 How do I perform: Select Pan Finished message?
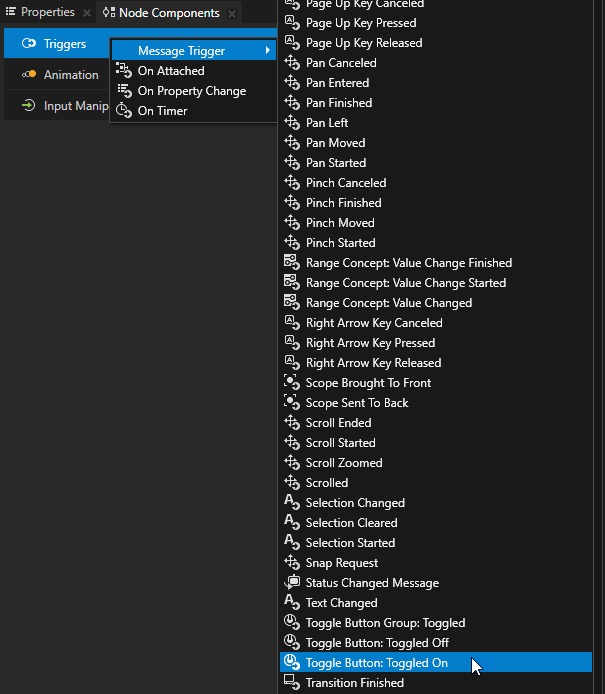436,102
